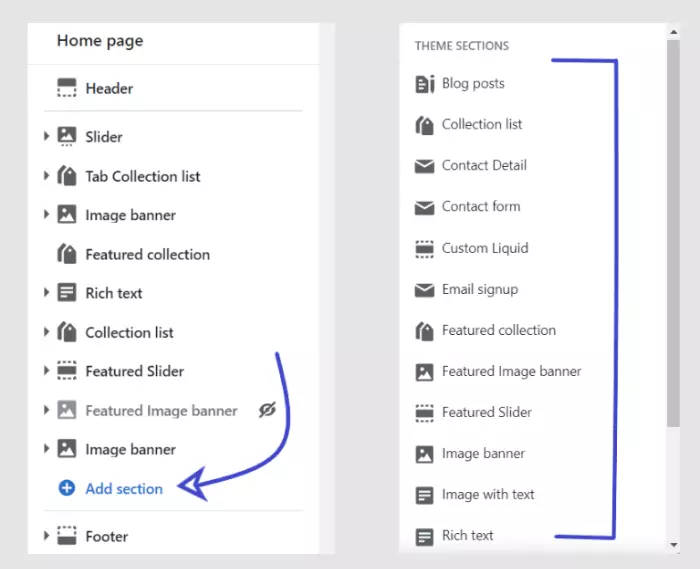Expand the Collection list section

pyautogui.click(x=46, y=332)
